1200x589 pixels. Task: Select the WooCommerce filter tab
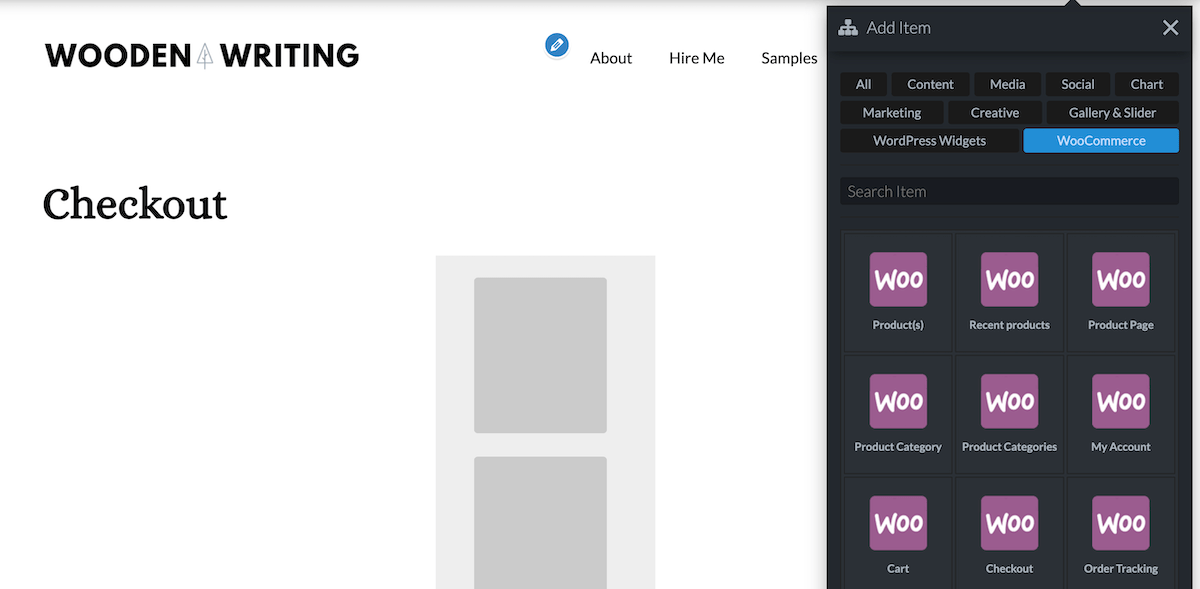tap(1101, 141)
